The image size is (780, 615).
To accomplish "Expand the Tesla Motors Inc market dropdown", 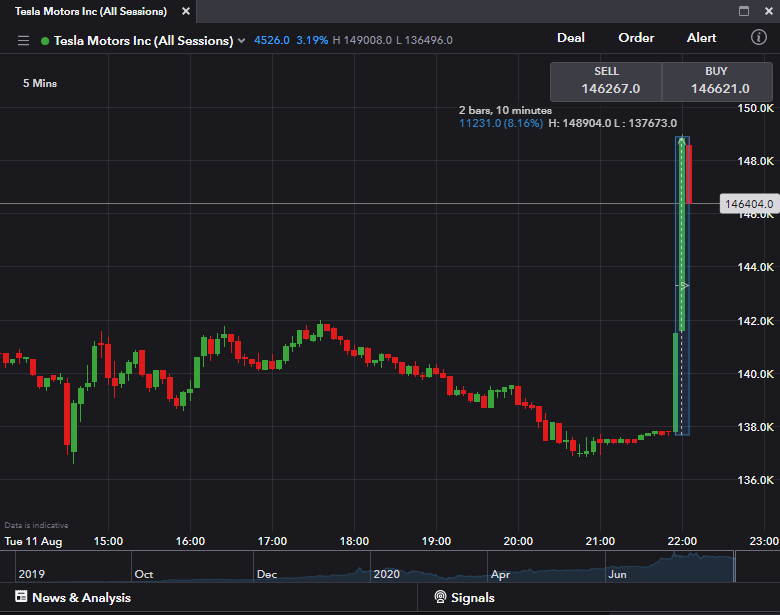I will (242, 40).
